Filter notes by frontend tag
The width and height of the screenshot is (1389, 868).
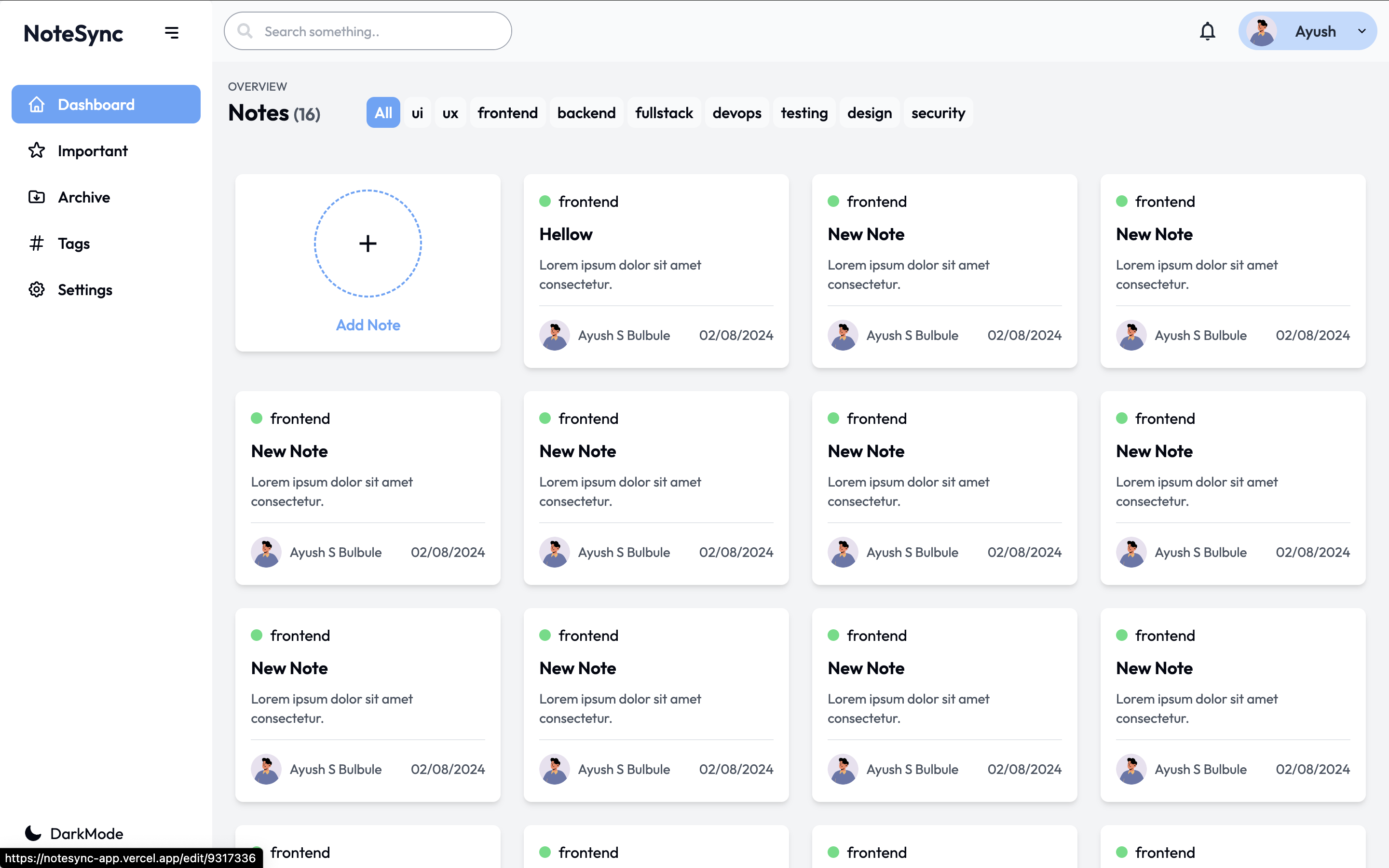pyautogui.click(x=507, y=112)
